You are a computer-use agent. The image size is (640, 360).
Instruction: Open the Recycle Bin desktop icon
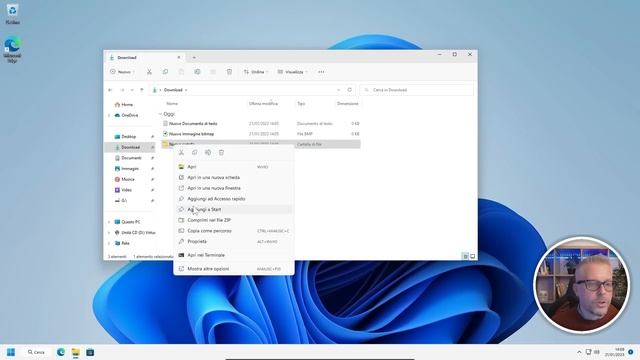(12, 14)
